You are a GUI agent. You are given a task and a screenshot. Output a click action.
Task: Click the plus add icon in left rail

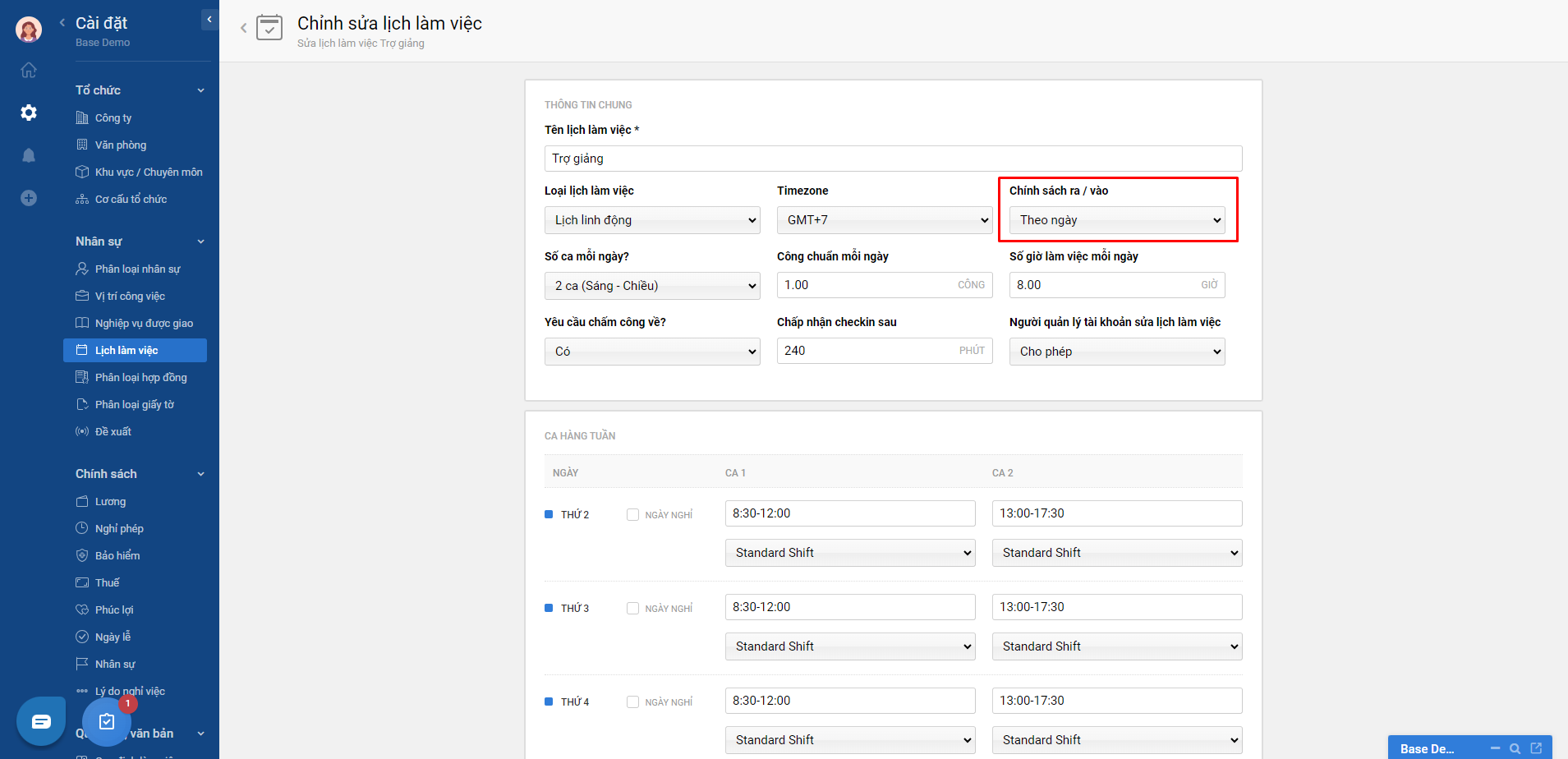pos(29,198)
